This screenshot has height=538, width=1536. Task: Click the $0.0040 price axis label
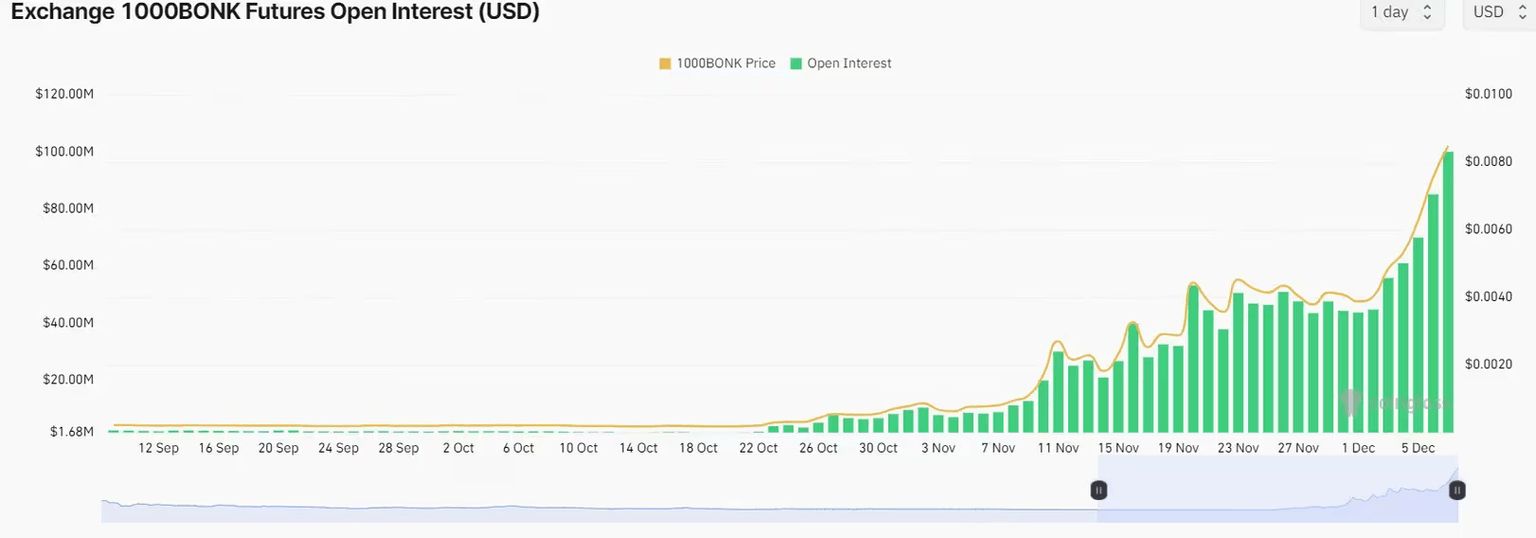coord(1488,296)
